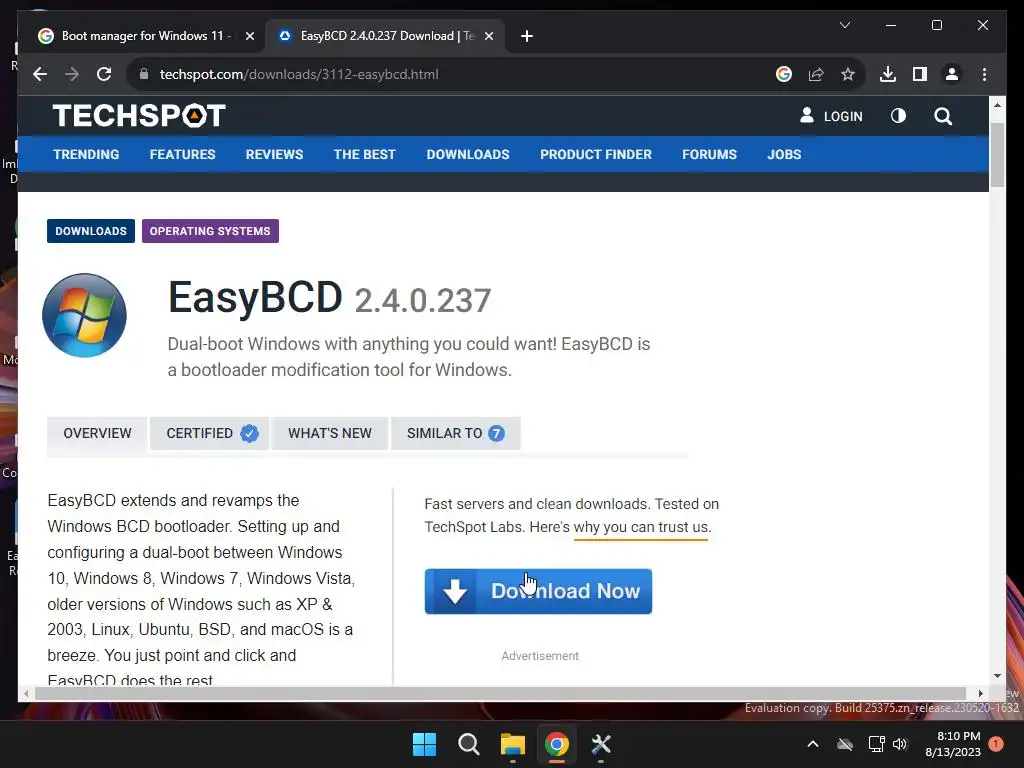Open the notification badge in taskbar
The image size is (1024, 768).
point(996,744)
